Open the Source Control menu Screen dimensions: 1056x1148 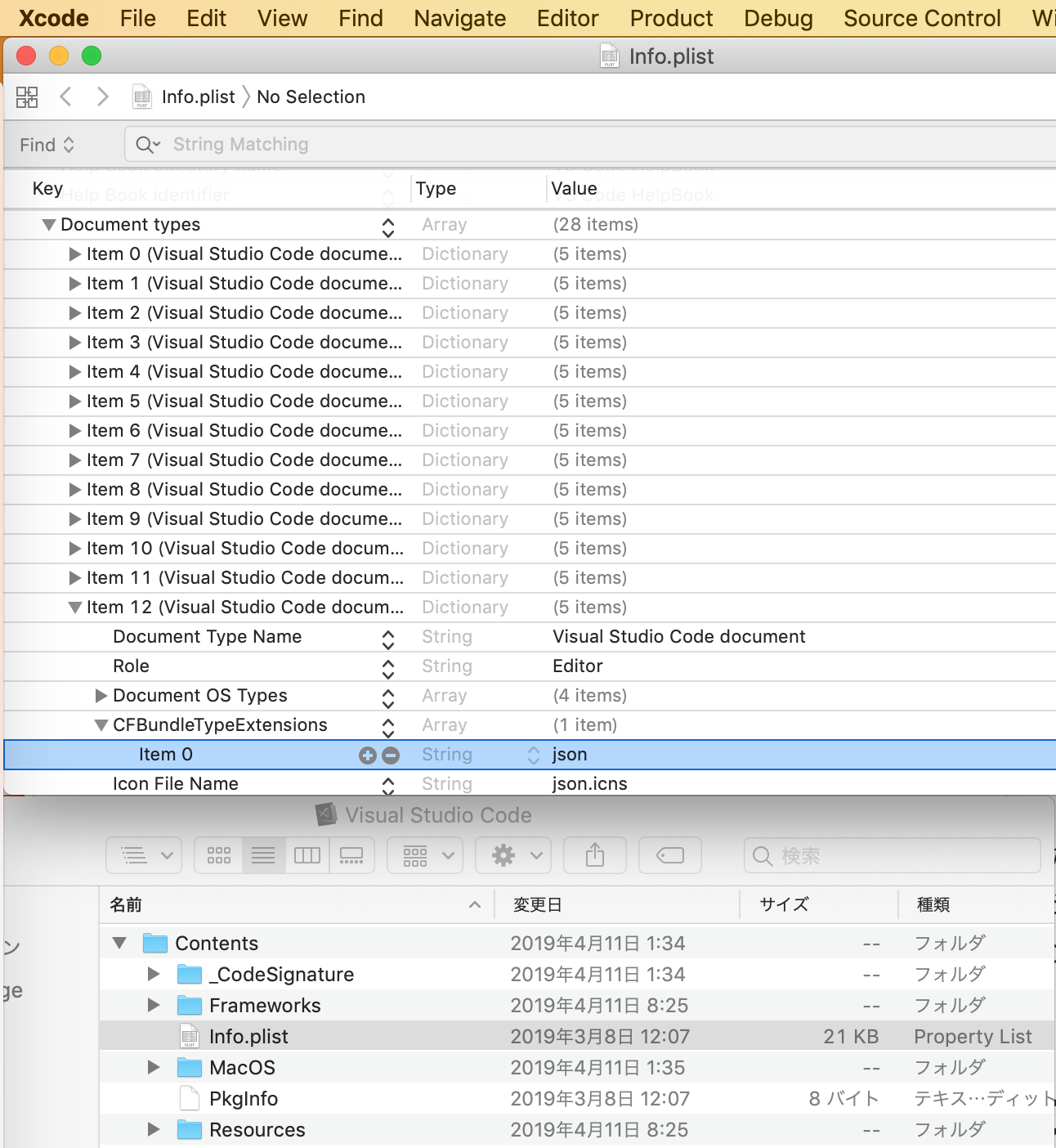(x=922, y=18)
